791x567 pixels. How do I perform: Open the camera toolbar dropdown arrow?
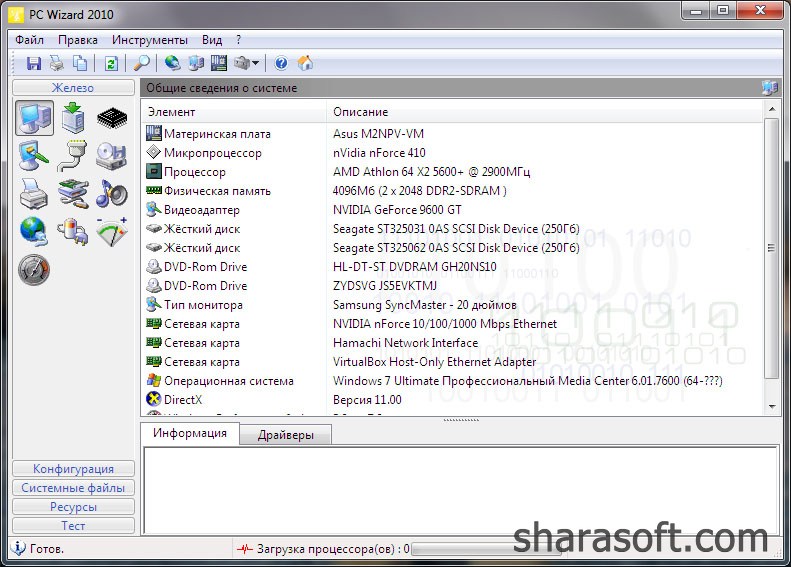[255, 63]
